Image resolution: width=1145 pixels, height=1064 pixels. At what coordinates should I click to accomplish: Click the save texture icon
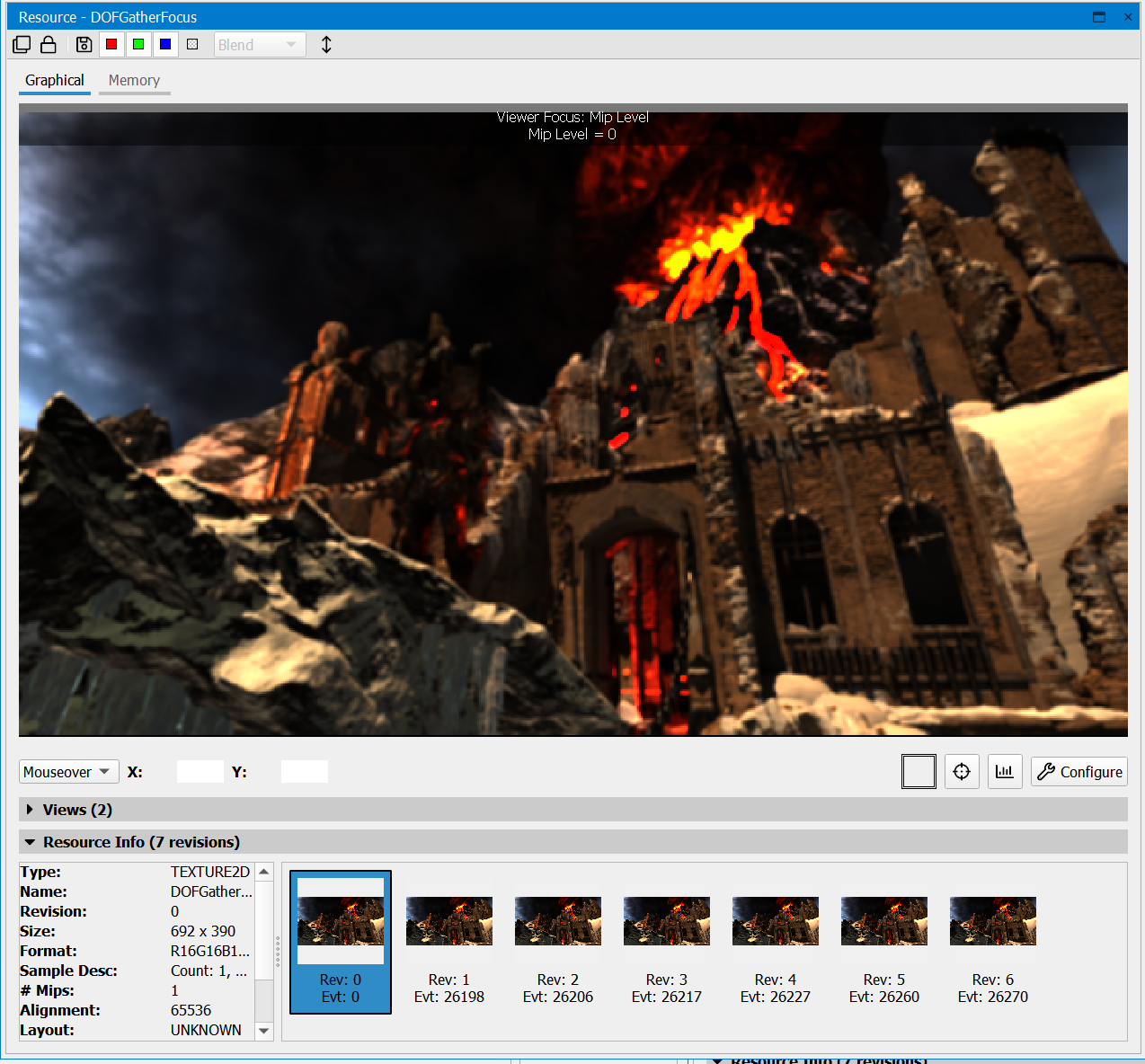click(83, 44)
